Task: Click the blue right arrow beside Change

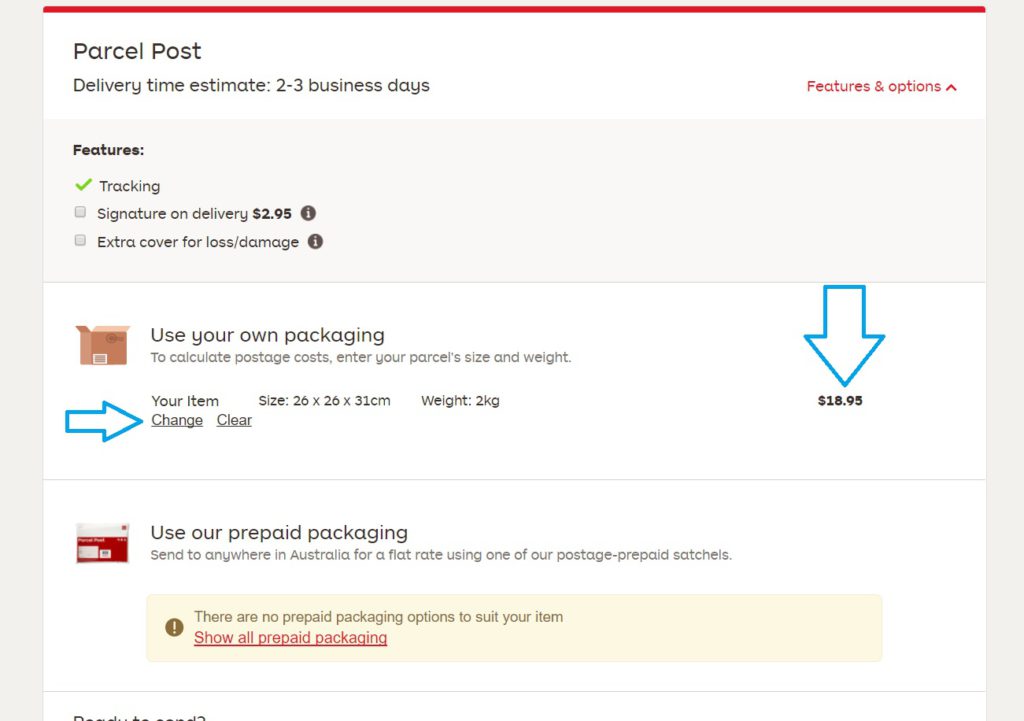Action: [x=104, y=421]
